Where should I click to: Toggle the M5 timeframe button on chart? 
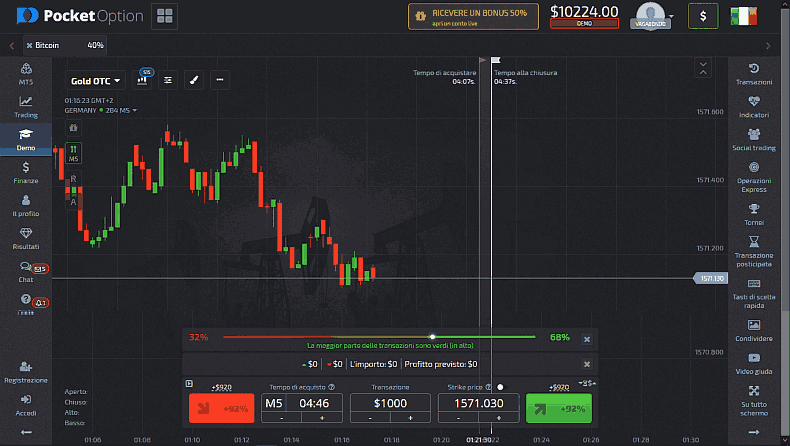[x=73, y=153]
